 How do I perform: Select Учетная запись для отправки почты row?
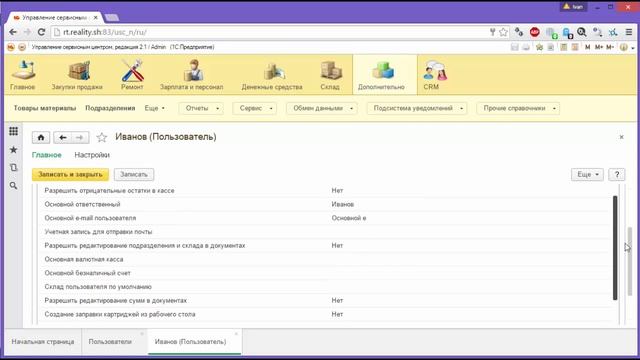point(328,232)
